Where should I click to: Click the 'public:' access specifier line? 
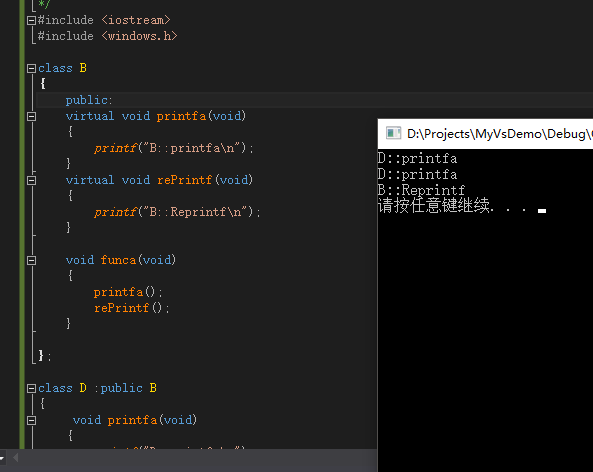89,100
